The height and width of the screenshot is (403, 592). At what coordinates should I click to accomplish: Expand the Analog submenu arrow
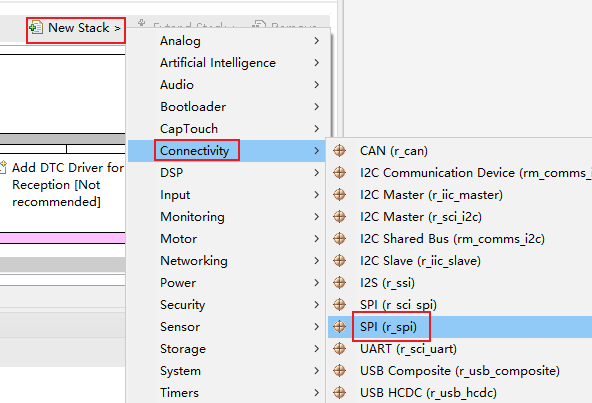(316, 41)
